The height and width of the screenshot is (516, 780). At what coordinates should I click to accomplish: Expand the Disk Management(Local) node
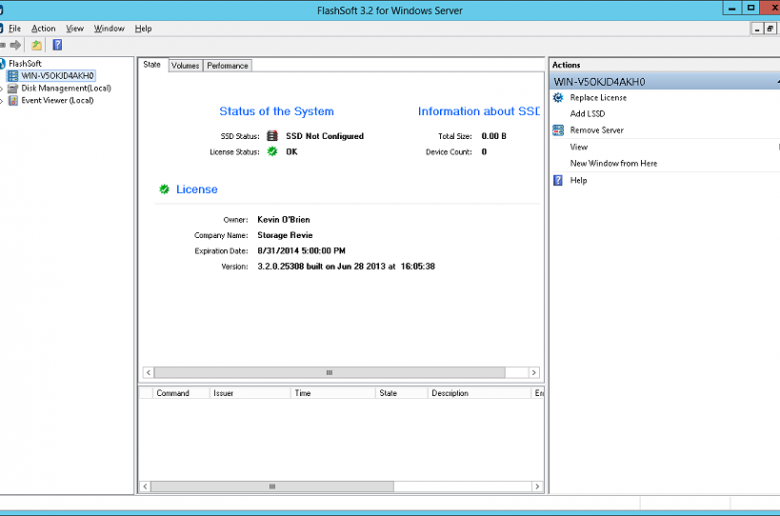(1, 89)
